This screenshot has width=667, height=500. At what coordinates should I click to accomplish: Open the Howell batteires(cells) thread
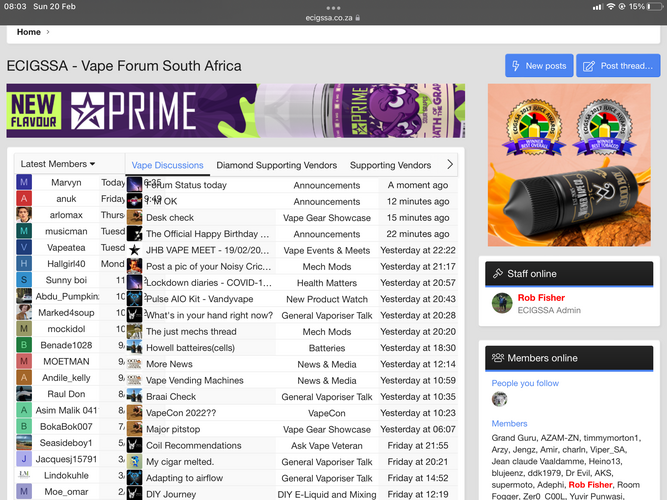[190, 348]
